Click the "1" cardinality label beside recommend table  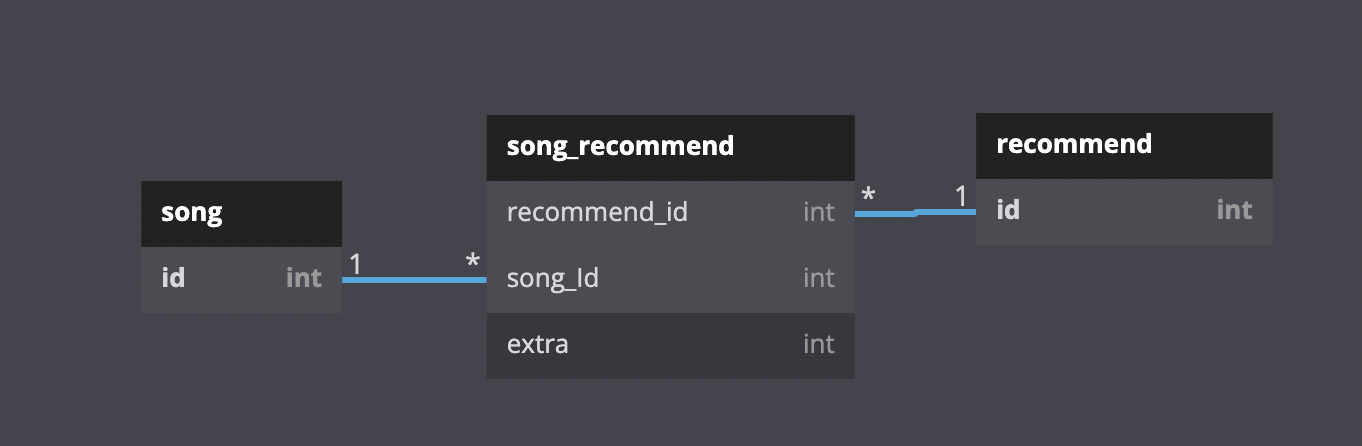[x=961, y=196]
